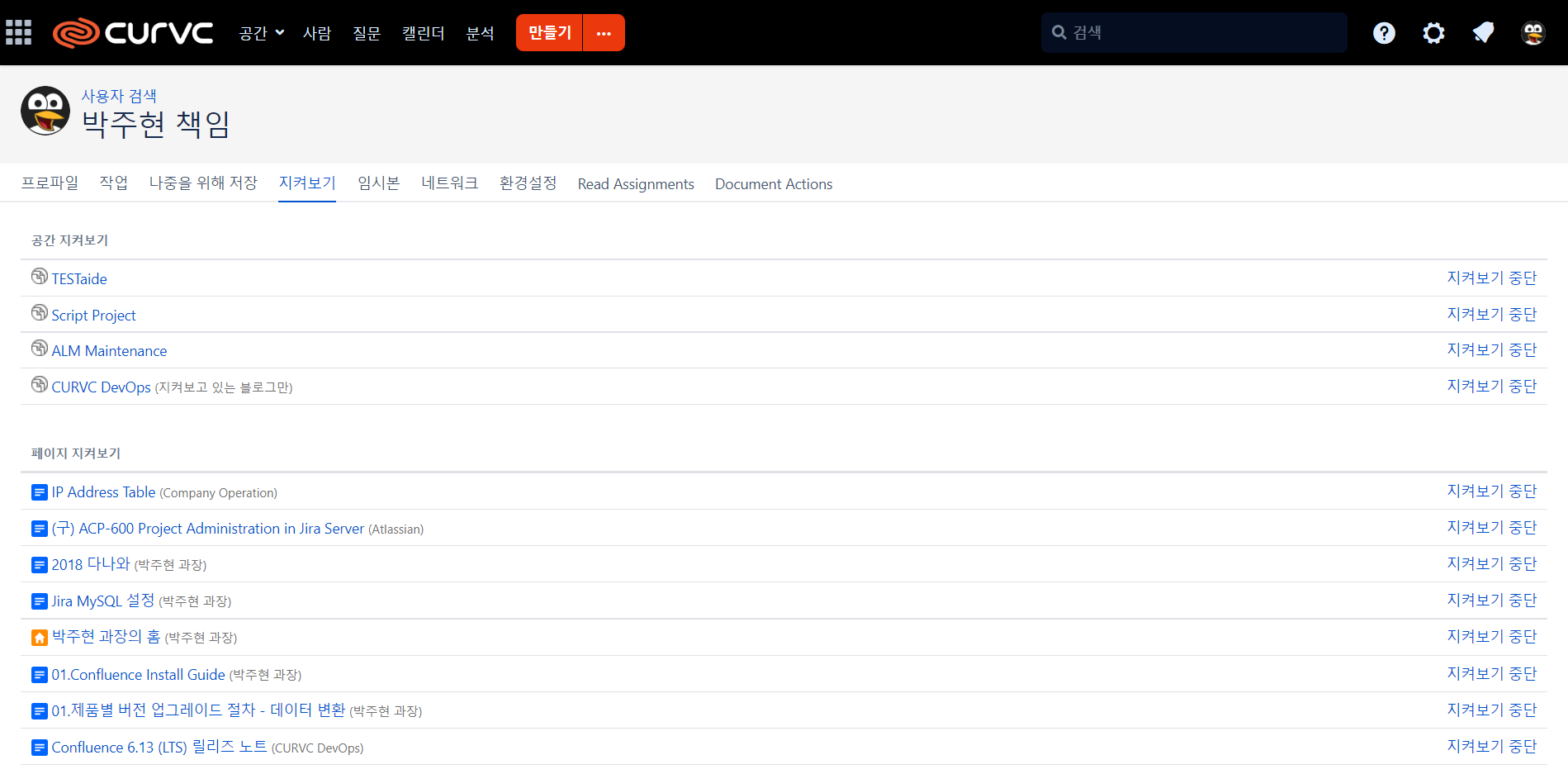
Task: Expand the 공간 dropdown menu
Action: point(261,33)
